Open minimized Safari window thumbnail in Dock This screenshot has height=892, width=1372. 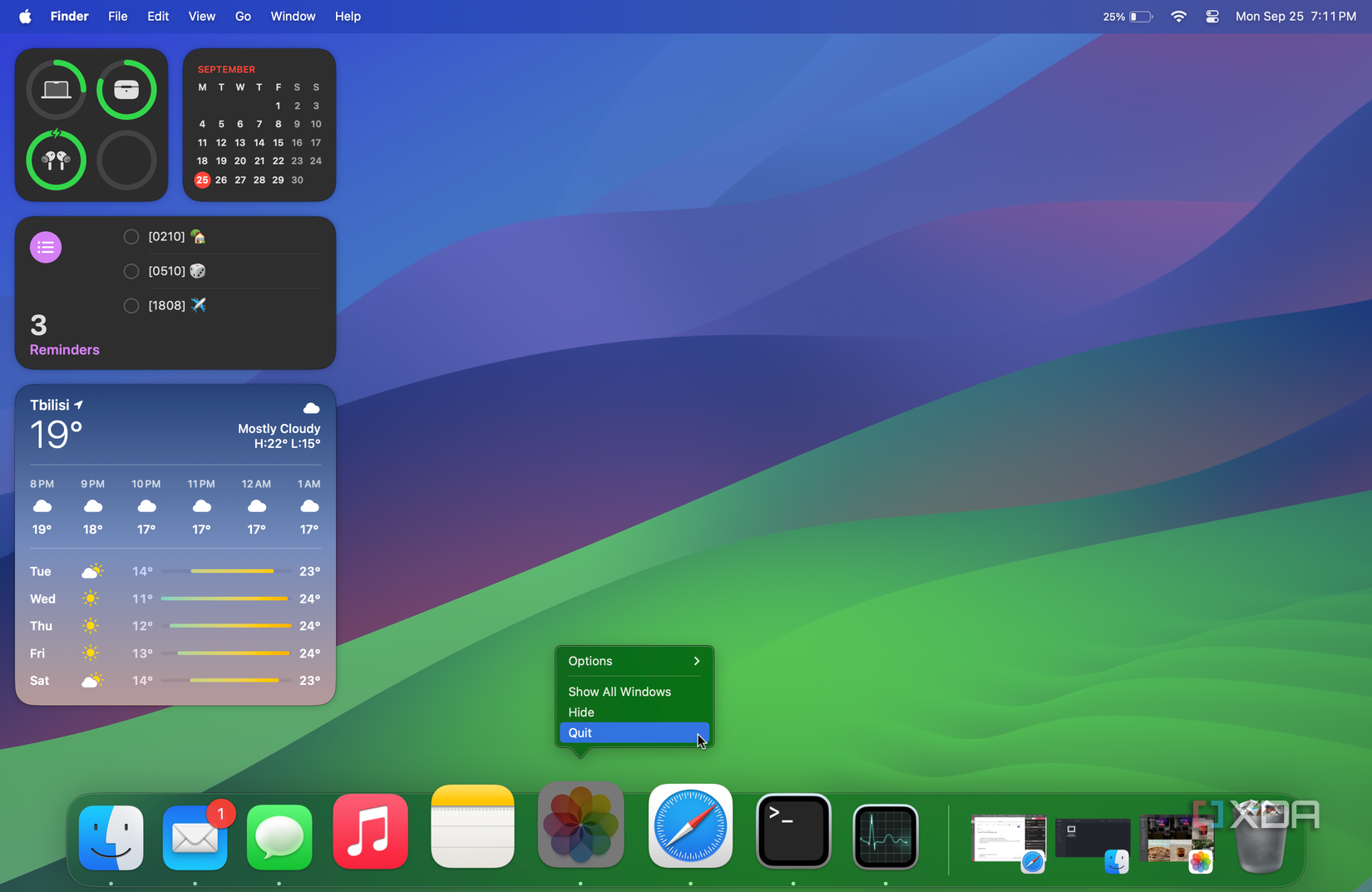pos(1009,840)
